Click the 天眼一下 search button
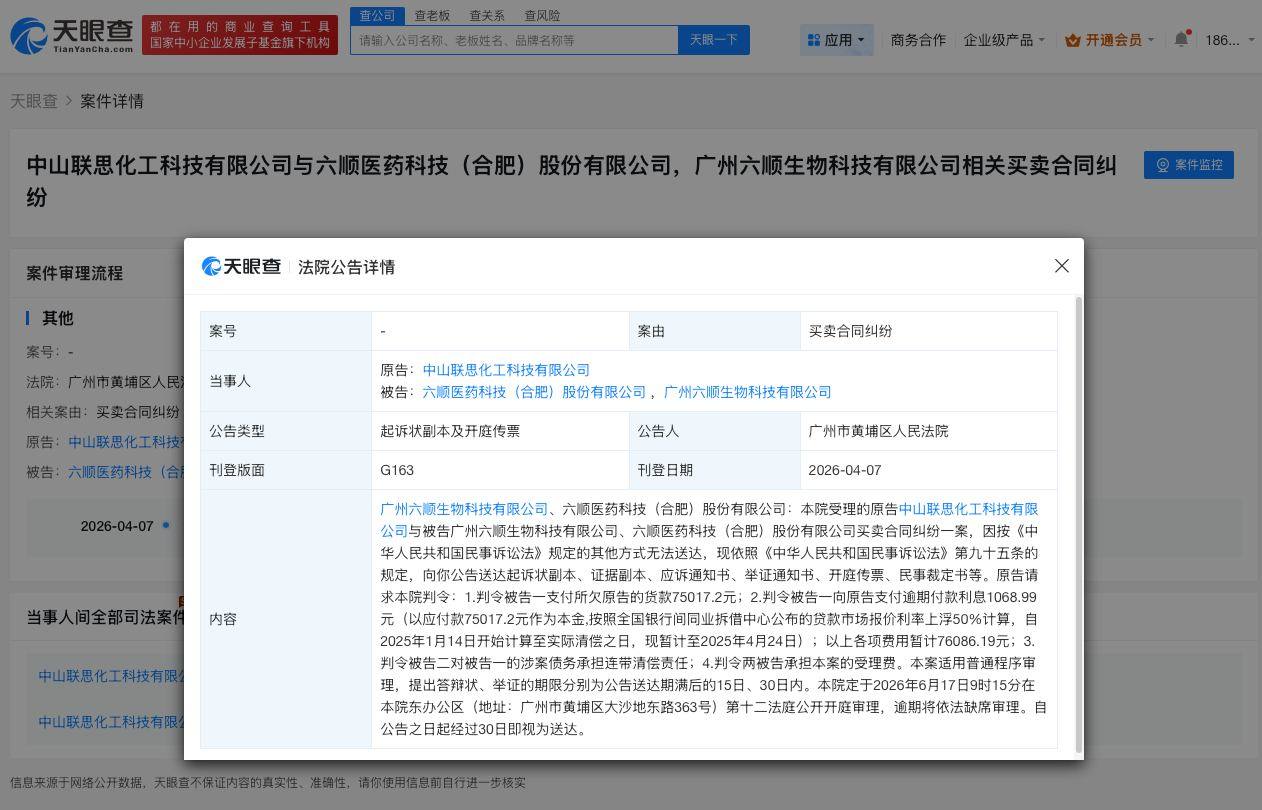The width and height of the screenshot is (1262, 810). tap(713, 40)
